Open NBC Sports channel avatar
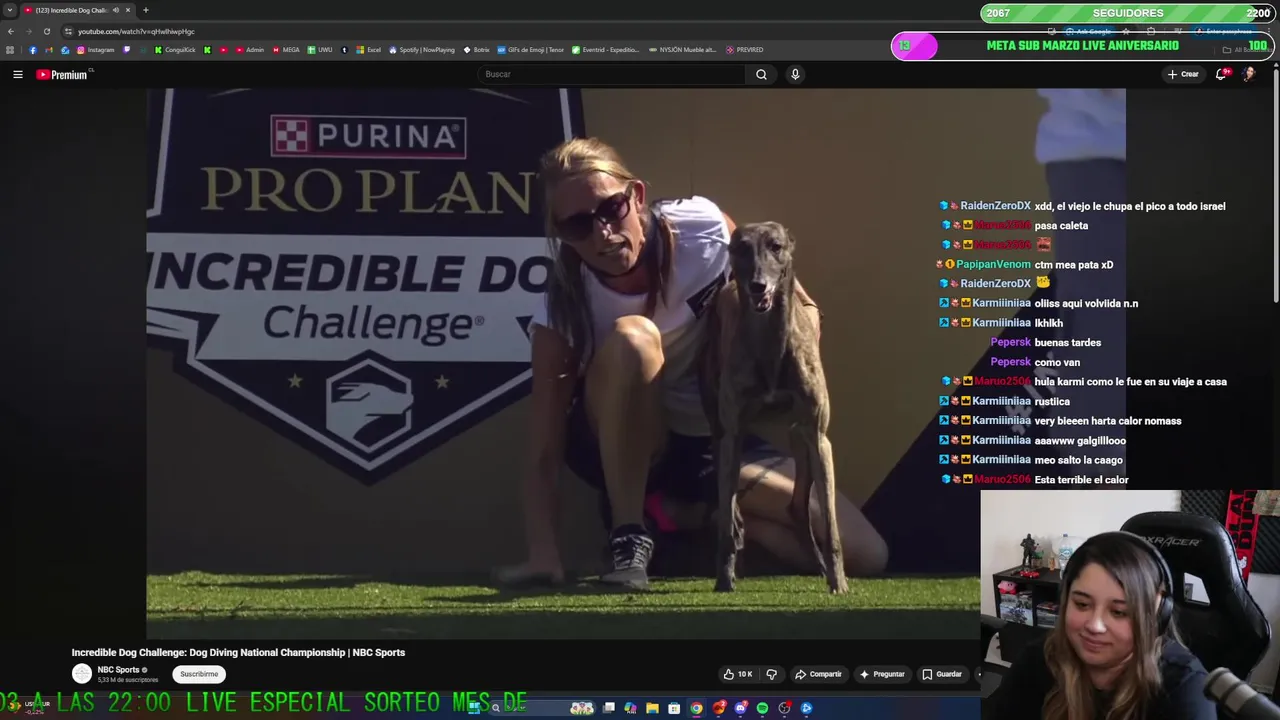The width and height of the screenshot is (1280, 720). pos(82,674)
